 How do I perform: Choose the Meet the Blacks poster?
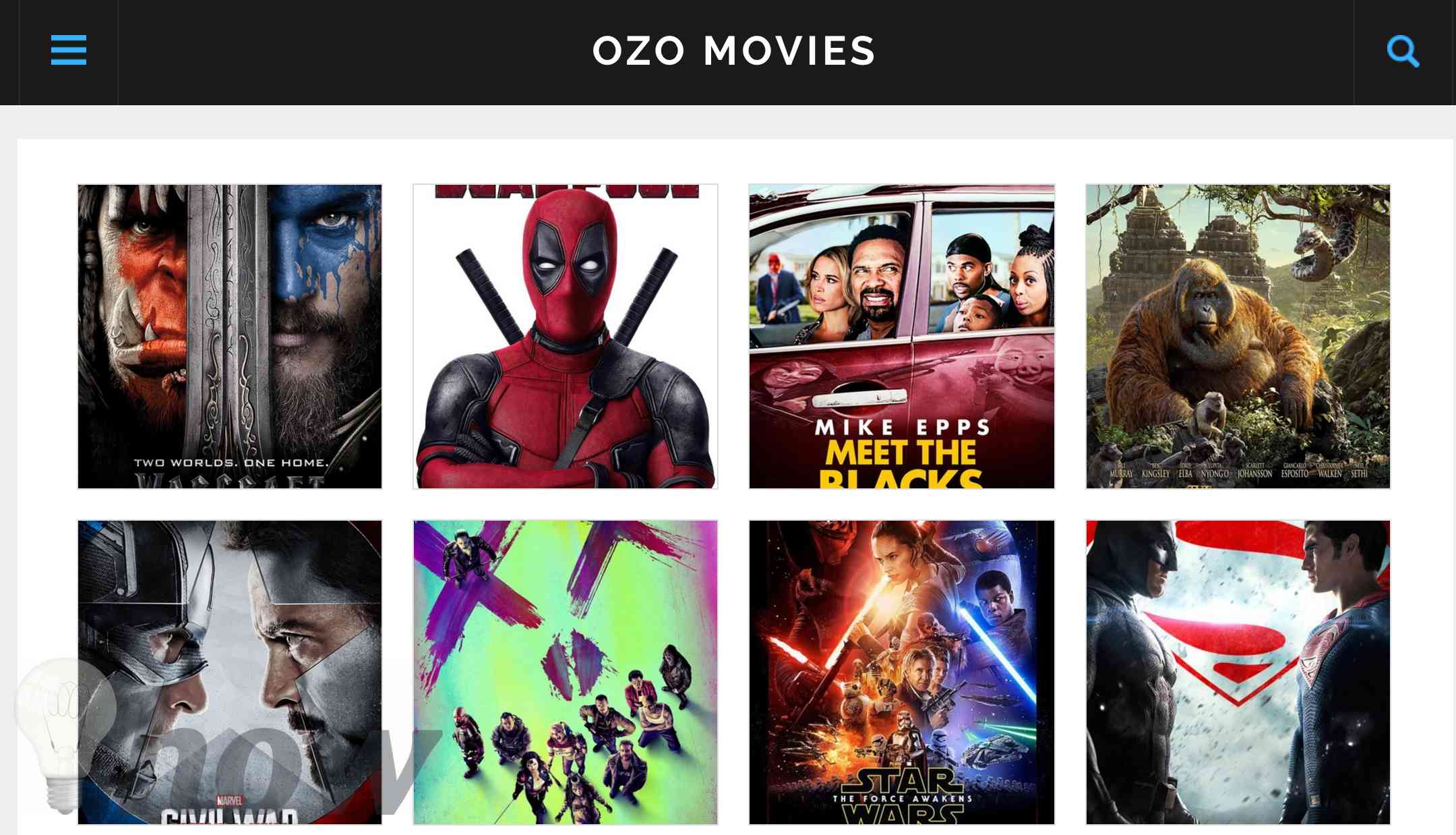click(x=902, y=336)
